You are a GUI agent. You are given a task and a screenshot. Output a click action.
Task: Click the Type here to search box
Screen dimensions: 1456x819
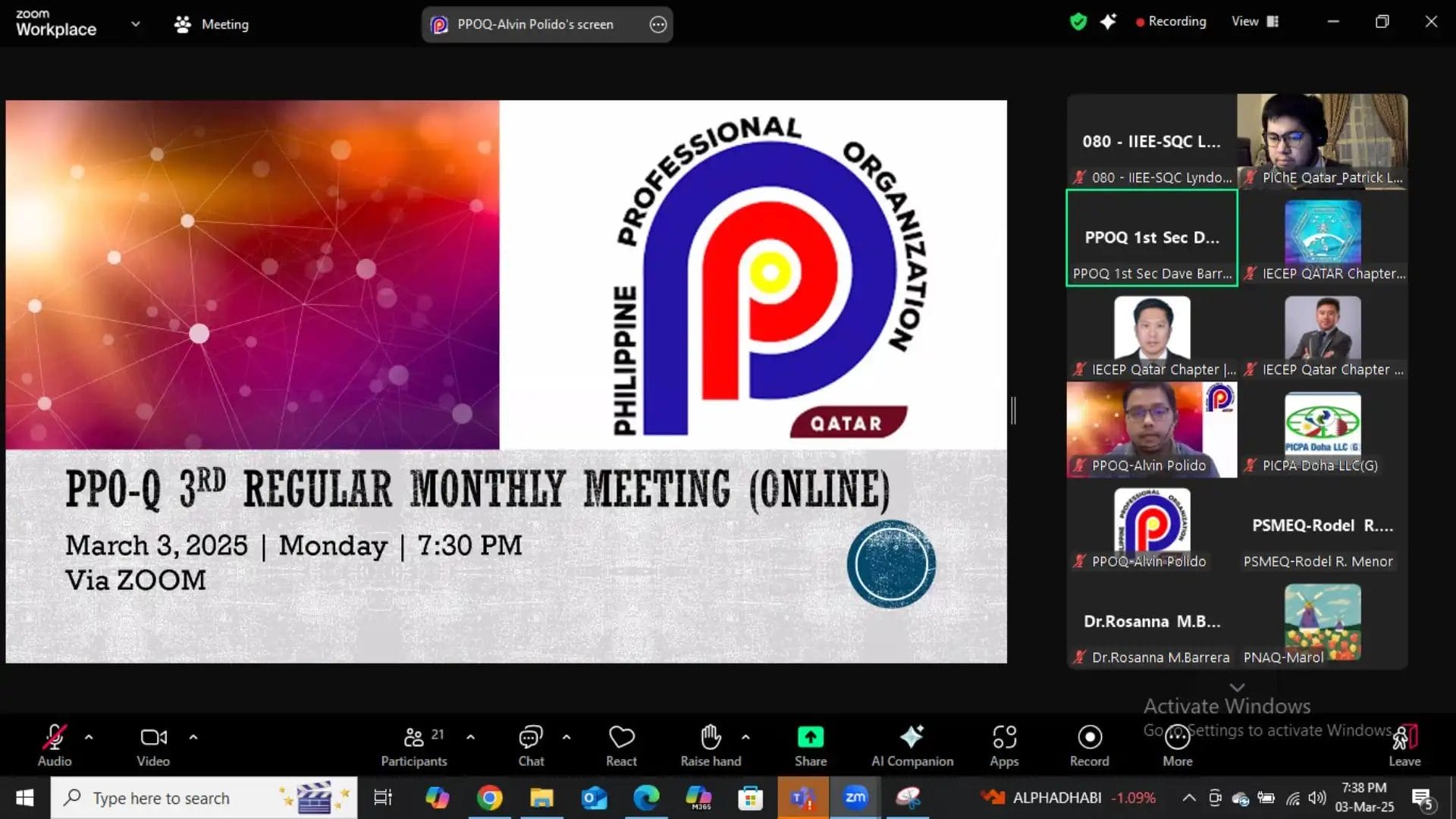tap(205, 798)
